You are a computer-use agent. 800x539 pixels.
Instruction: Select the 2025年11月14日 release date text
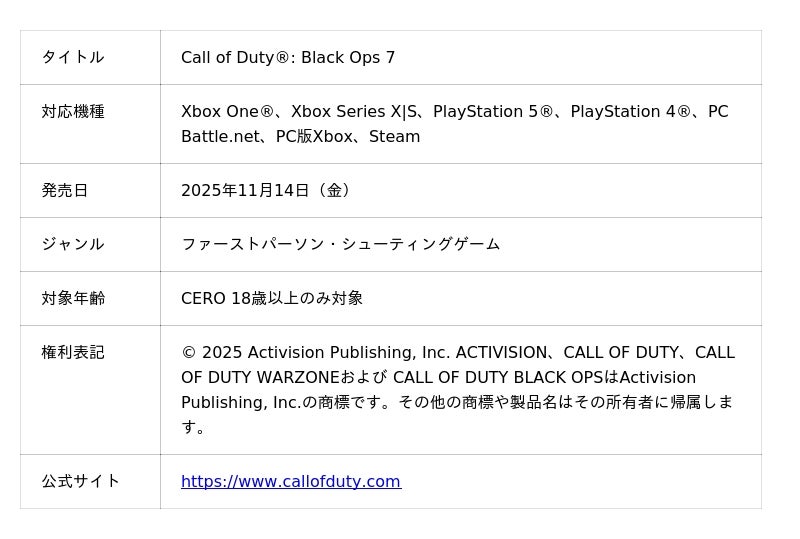coord(245,190)
